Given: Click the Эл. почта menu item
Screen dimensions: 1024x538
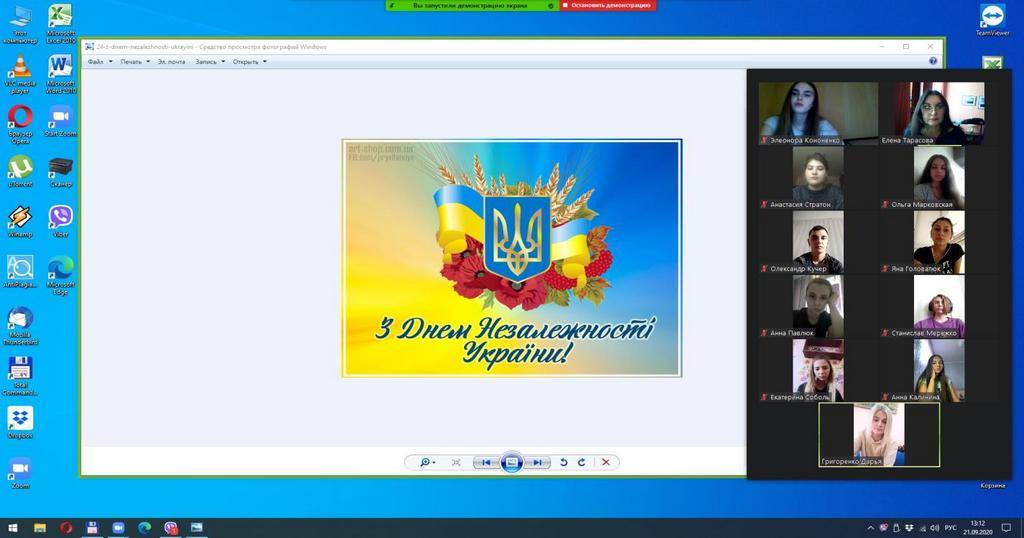Looking at the screenshot, I should pyautogui.click(x=171, y=61).
